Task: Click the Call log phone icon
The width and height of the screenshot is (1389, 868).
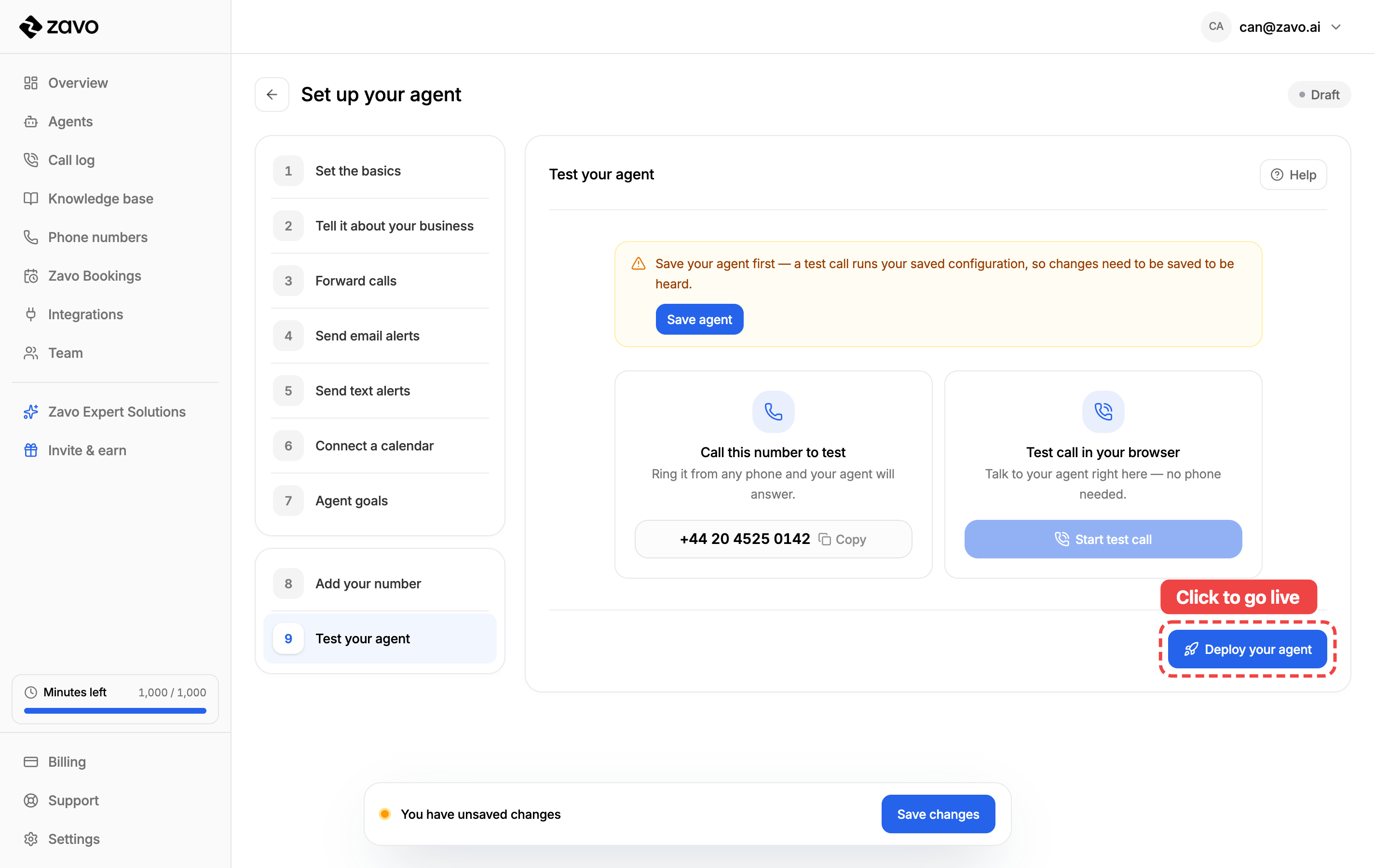Action: pos(31,160)
